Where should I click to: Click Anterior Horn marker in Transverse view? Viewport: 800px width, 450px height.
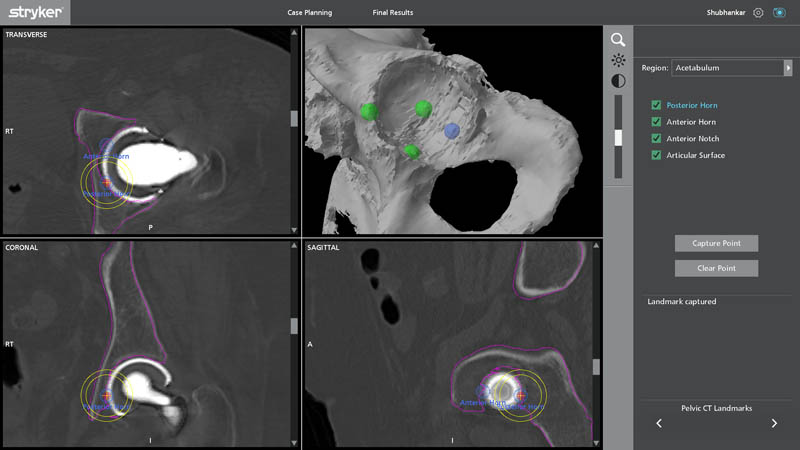(x=106, y=146)
